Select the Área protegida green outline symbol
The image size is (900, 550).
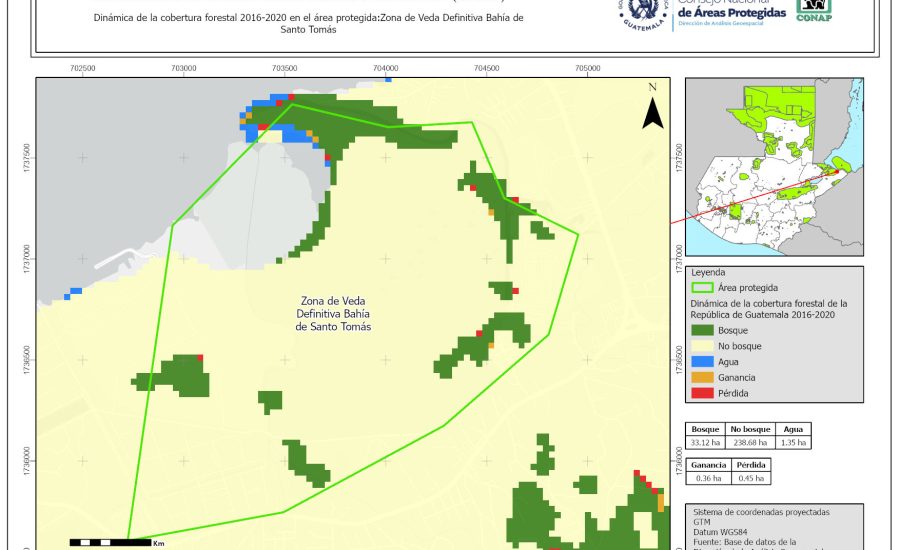pos(702,287)
